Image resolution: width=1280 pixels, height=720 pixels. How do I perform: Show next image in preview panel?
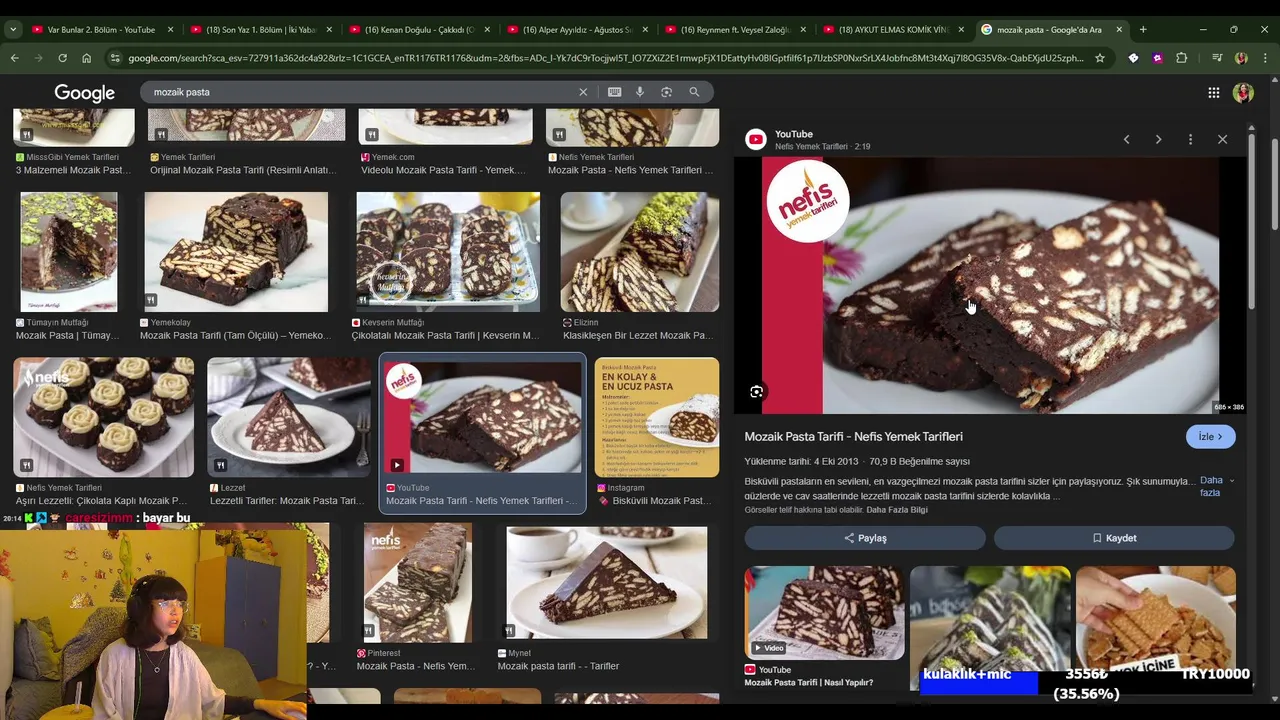point(1158,140)
